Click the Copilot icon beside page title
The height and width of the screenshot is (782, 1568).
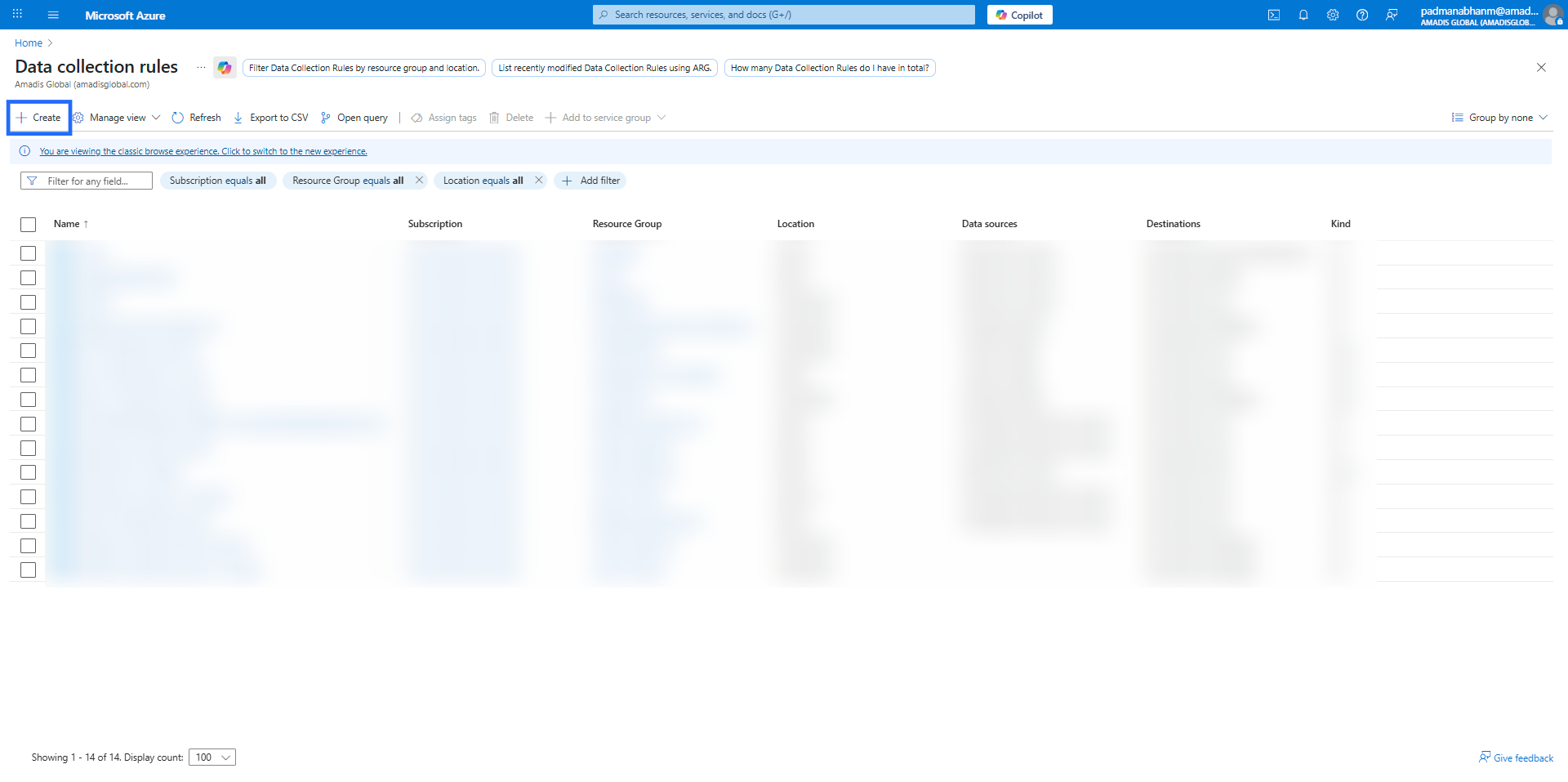pos(225,68)
